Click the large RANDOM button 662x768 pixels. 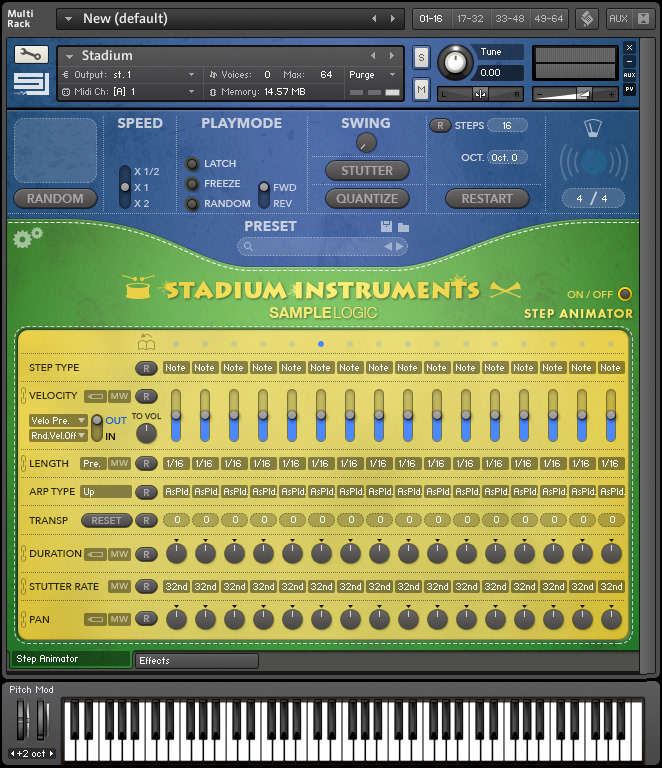(x=55, y=198)
